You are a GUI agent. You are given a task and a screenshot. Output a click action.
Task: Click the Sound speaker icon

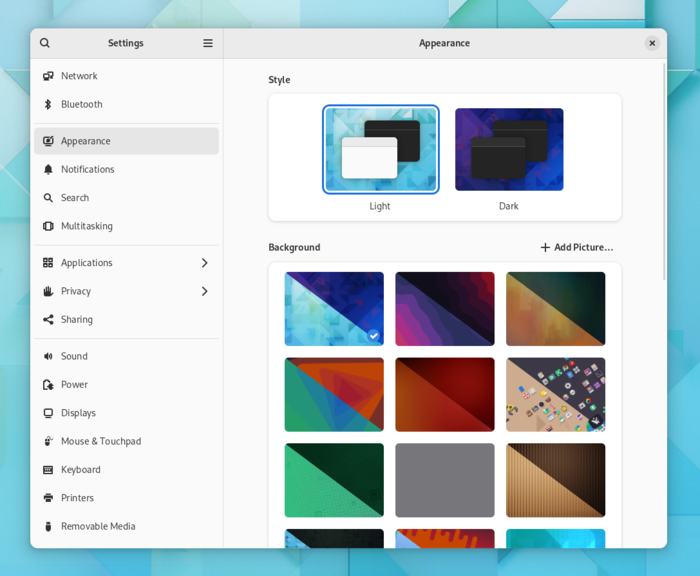click(48, 356)
